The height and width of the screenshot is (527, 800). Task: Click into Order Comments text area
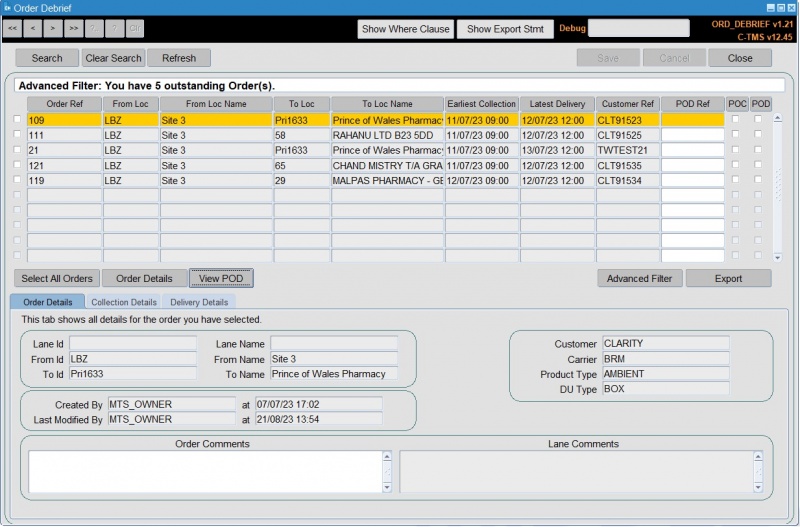click(206, 472)
